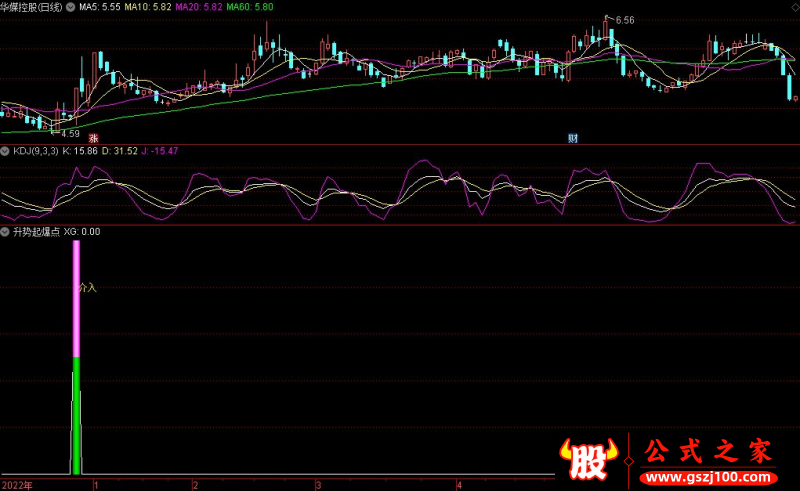Click the 介入 signal label
The image size is (800, 491).
pos(87,288)
